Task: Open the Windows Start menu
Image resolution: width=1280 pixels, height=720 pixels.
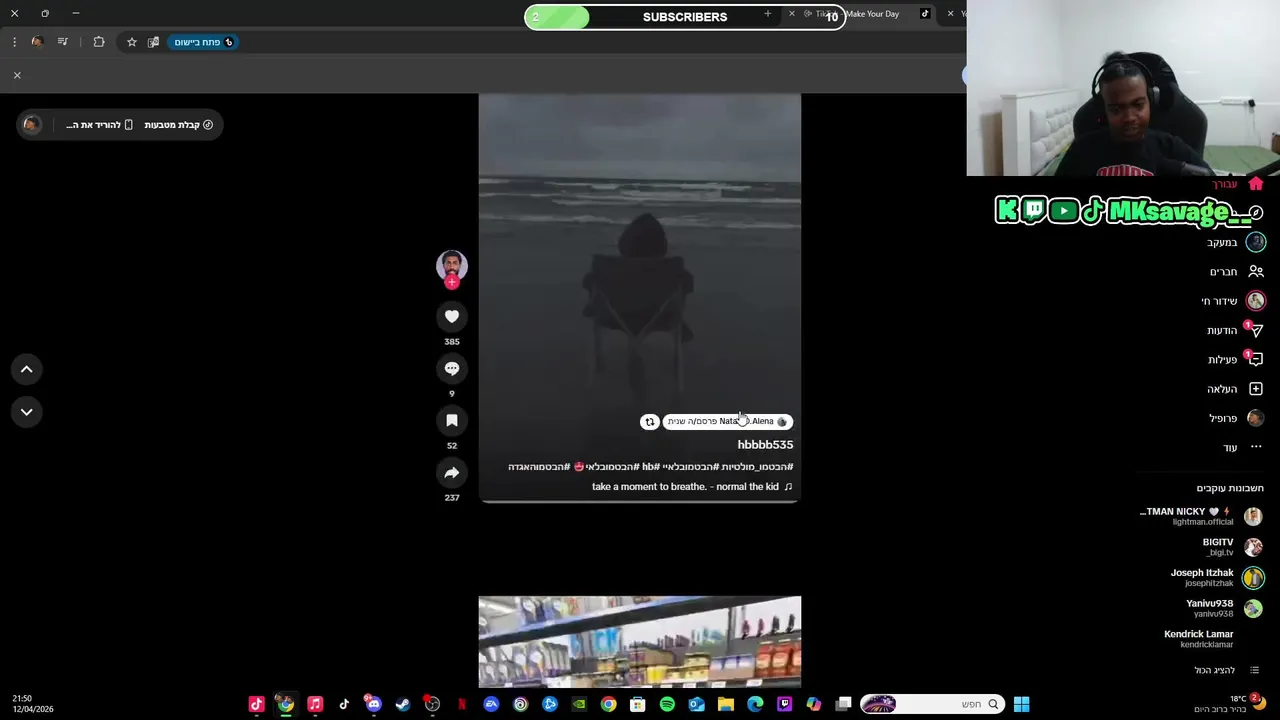Action: point(1021,704)
